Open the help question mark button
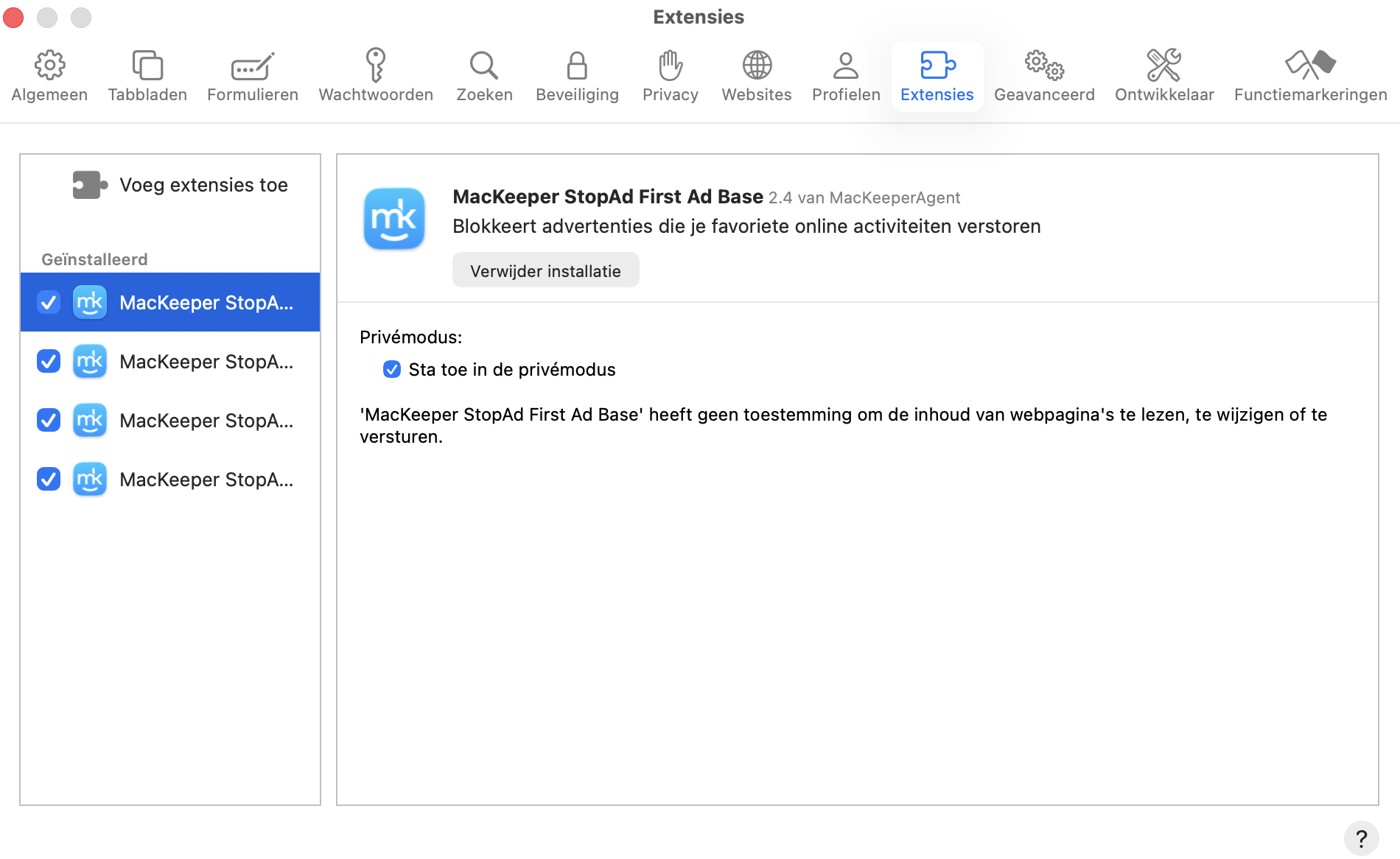Image resolution: width=1400 pixels, height=859 pixels. [x=1361, y=838]
